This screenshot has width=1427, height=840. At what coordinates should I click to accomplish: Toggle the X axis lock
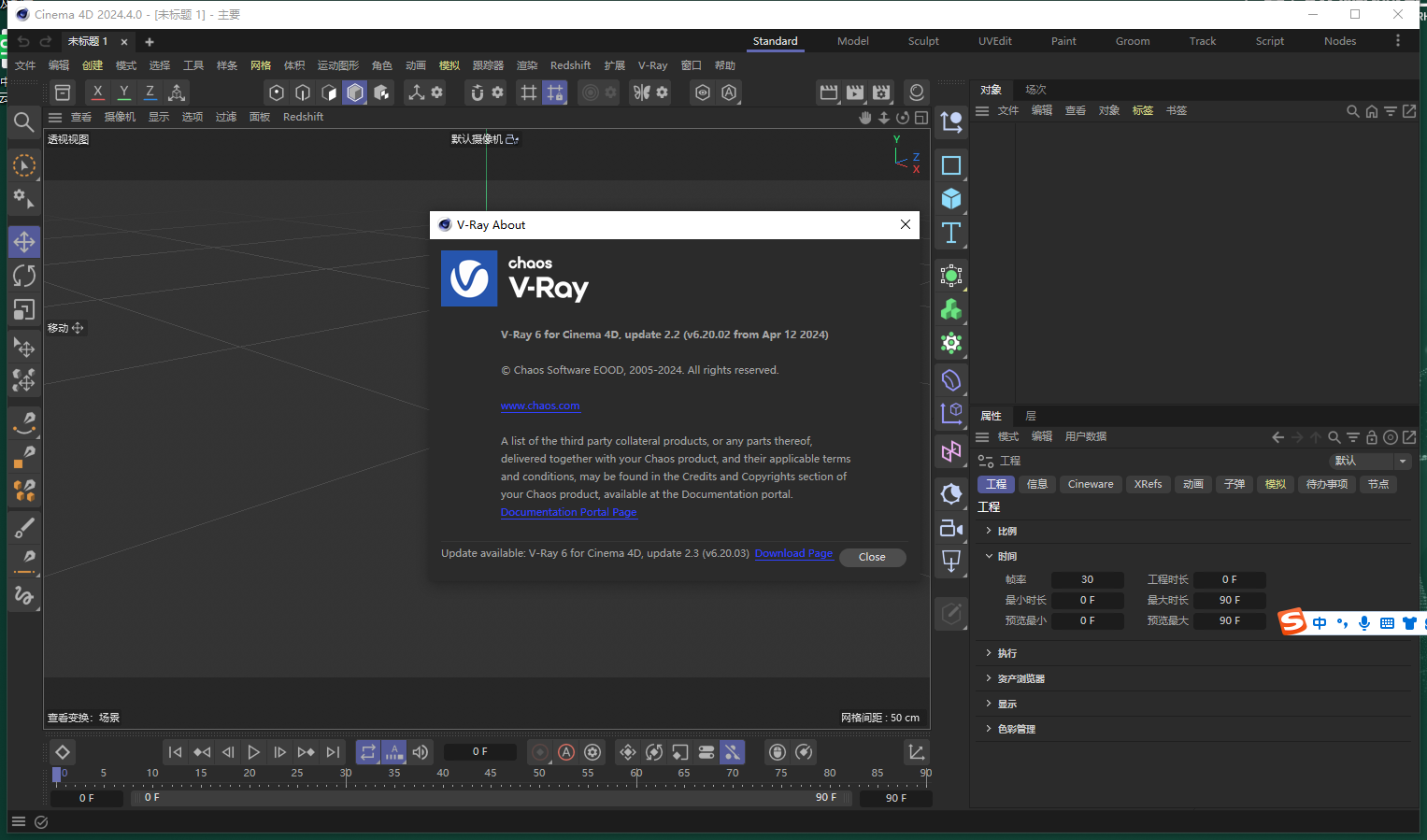97,93
